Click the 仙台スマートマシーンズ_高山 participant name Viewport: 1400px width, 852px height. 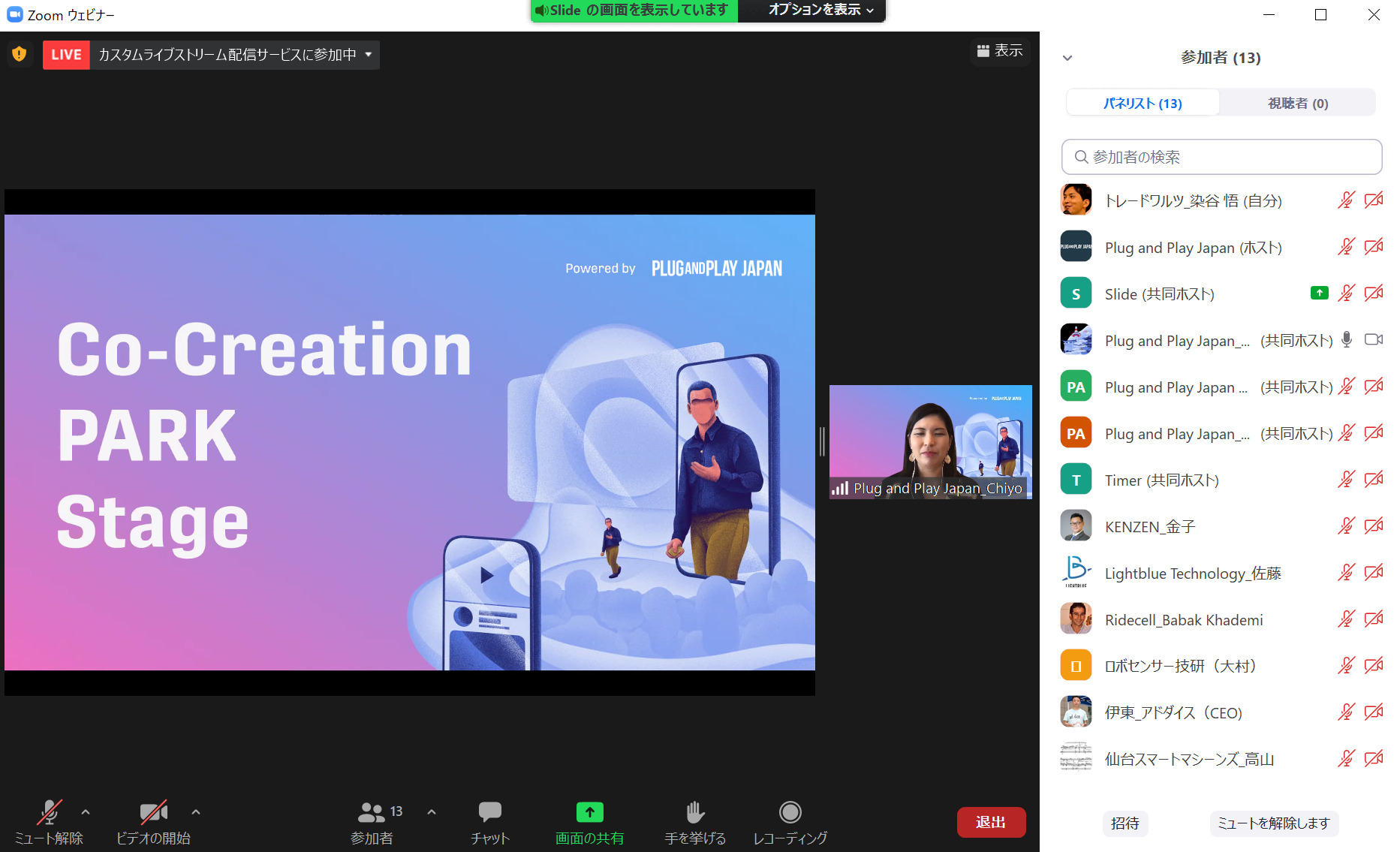1189,759
